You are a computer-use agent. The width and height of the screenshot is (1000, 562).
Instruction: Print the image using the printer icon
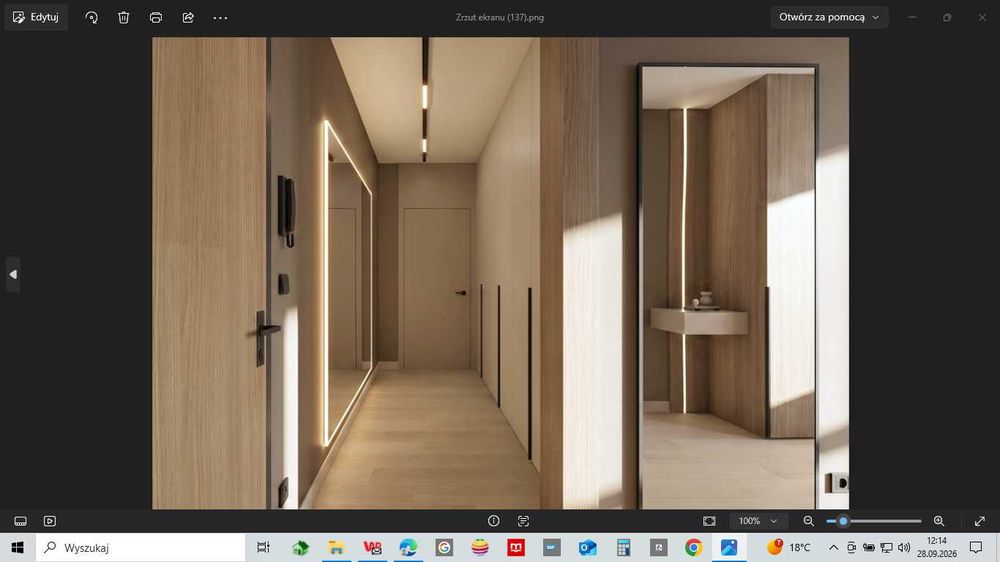click(x=156, y=18)
